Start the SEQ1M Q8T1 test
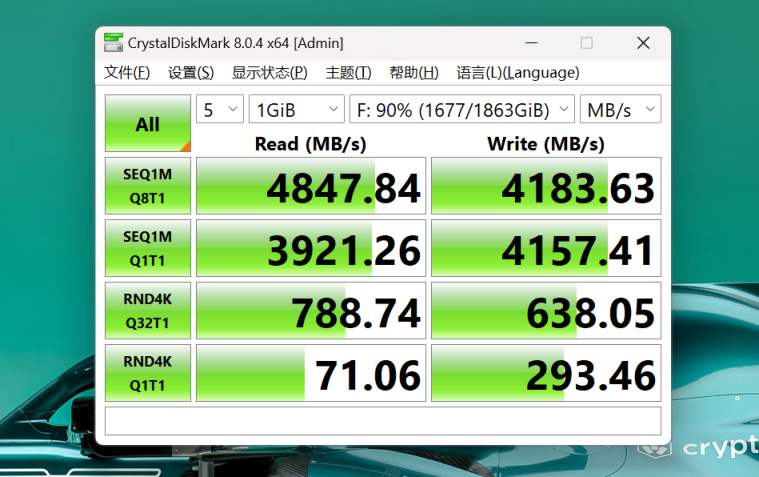The height and width of the screenshot is (477, 759). [148, 186]
